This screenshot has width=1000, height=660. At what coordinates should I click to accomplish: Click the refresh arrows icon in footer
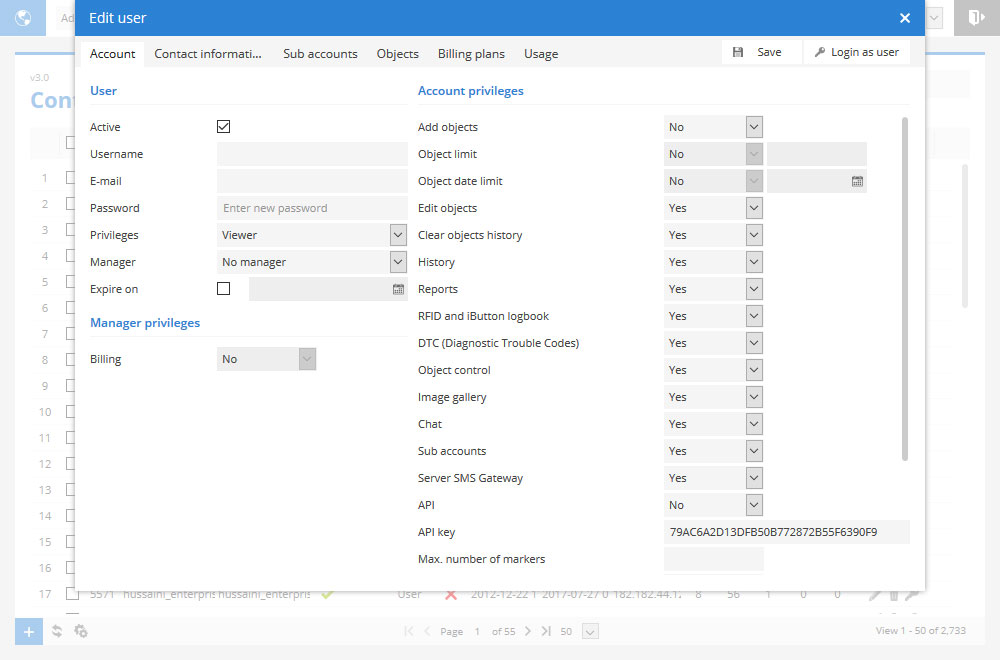coord(57,631)
